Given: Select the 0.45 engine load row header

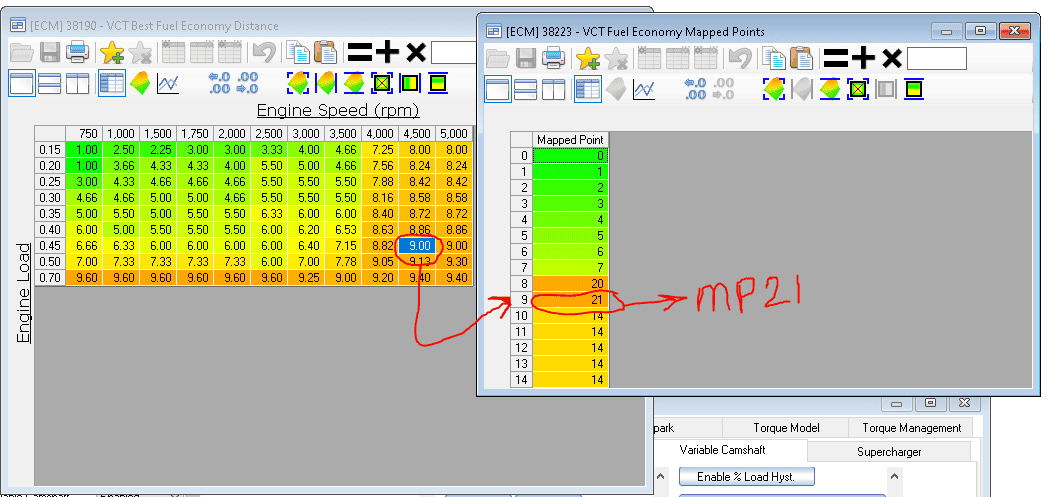Looking at the screenshot, I should click(50, 246).
